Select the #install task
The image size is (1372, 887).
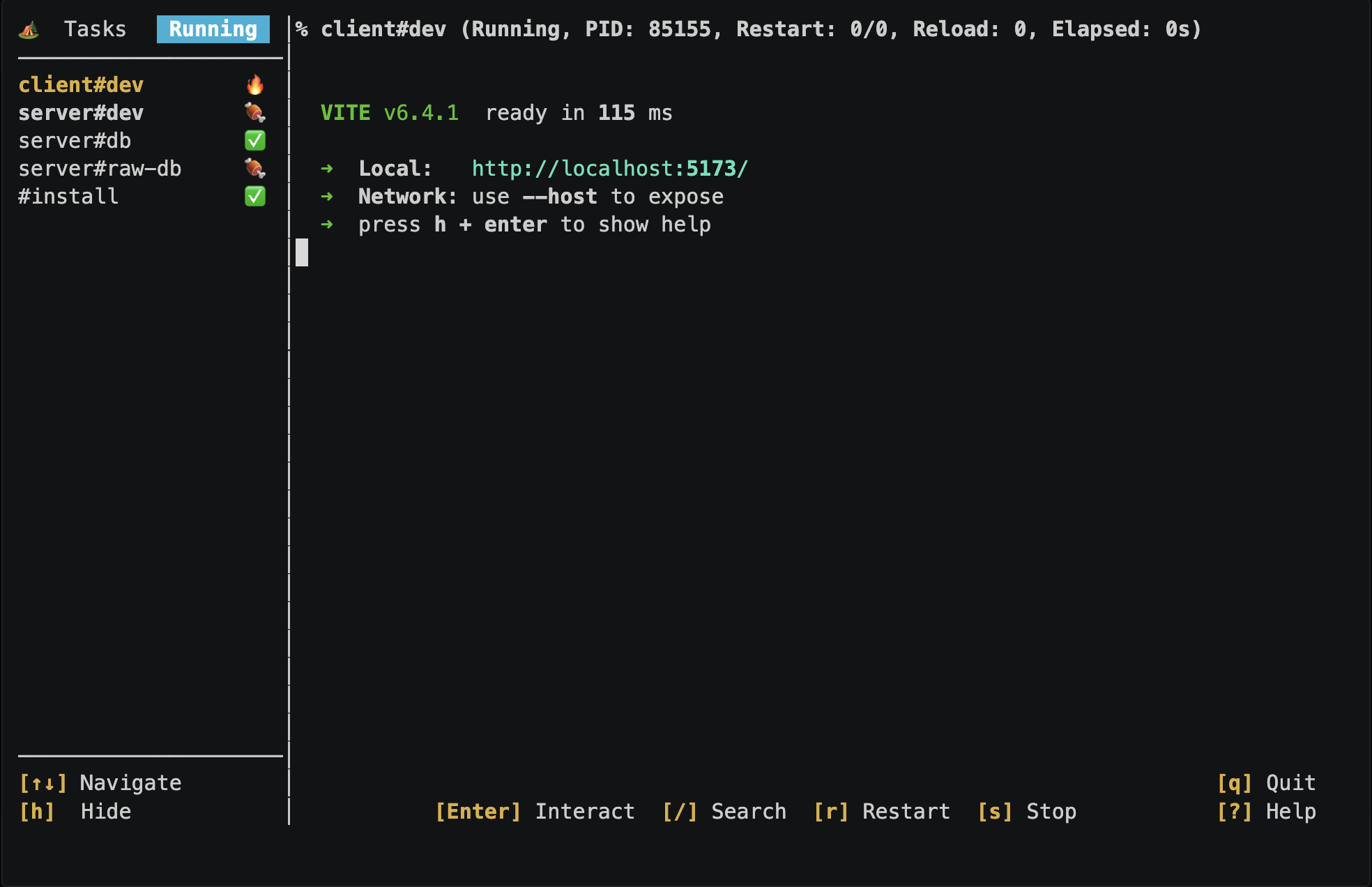pos(68,196)
